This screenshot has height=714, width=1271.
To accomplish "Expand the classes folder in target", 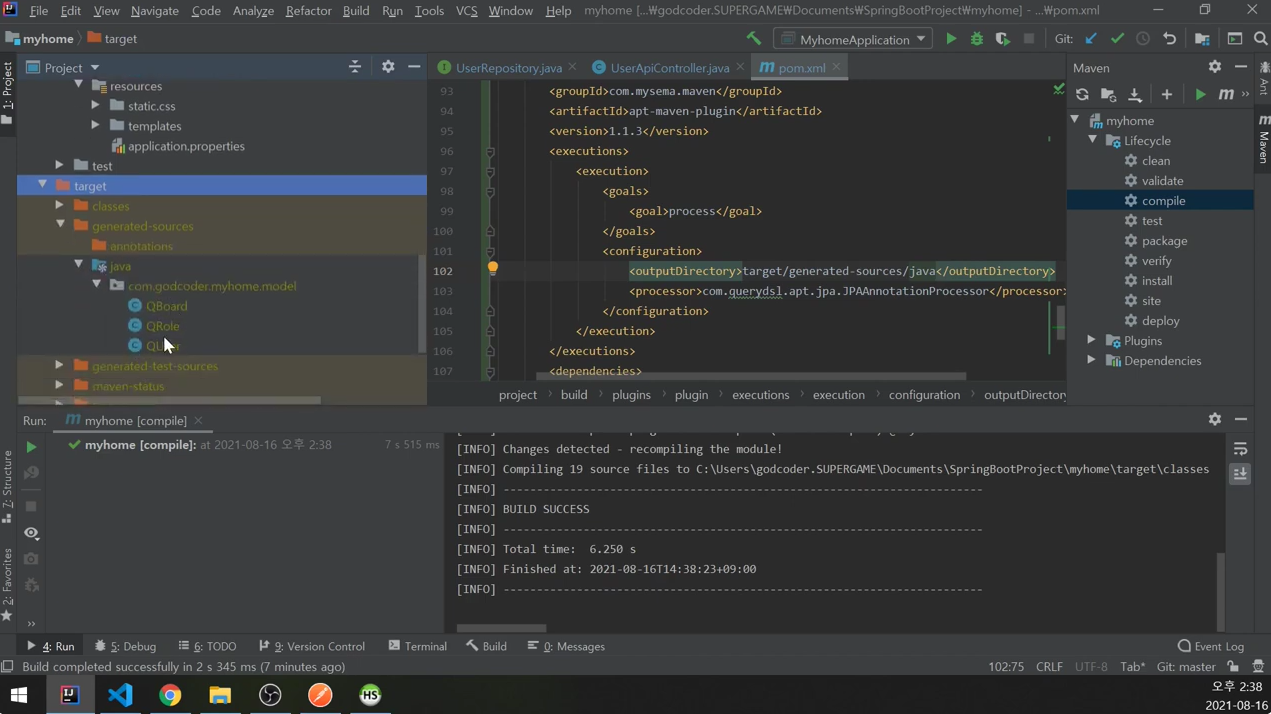I will pyautogui.click(x=60, y=206).
